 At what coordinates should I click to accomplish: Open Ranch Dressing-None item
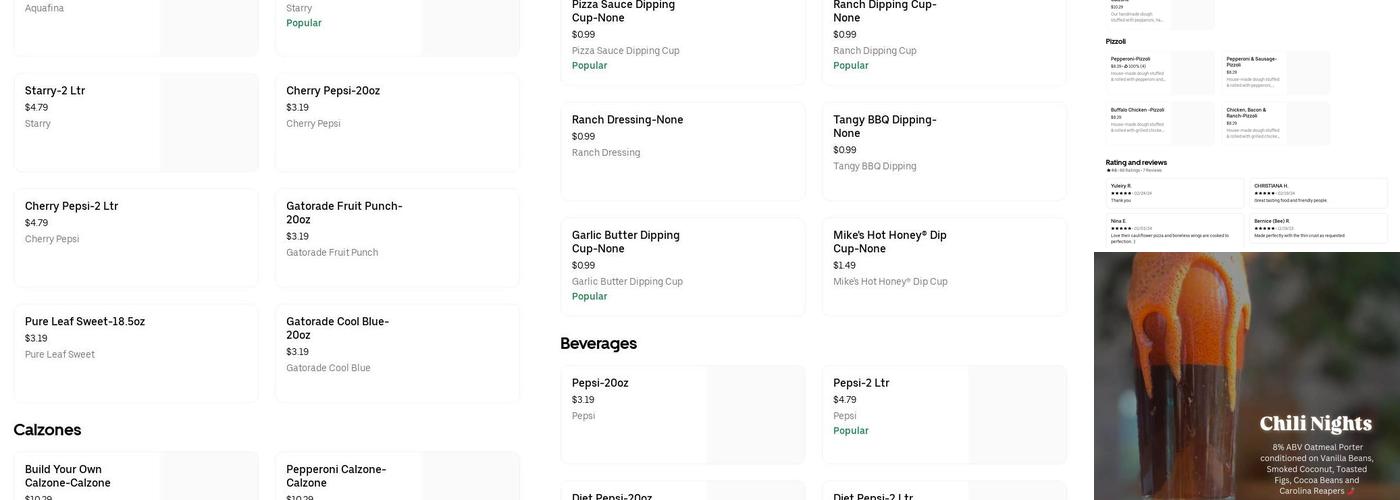click(683, 151)
